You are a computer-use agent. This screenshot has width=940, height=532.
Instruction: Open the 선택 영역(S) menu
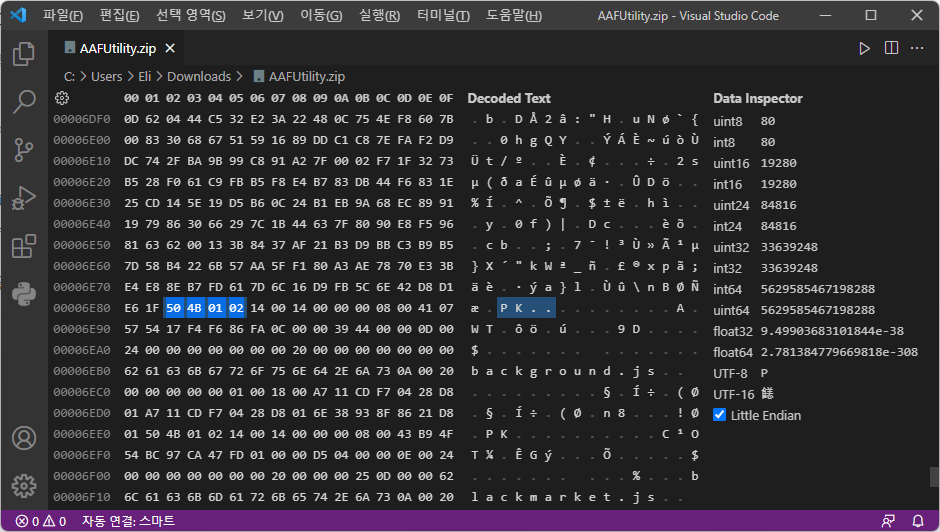(x=191, y=16)
